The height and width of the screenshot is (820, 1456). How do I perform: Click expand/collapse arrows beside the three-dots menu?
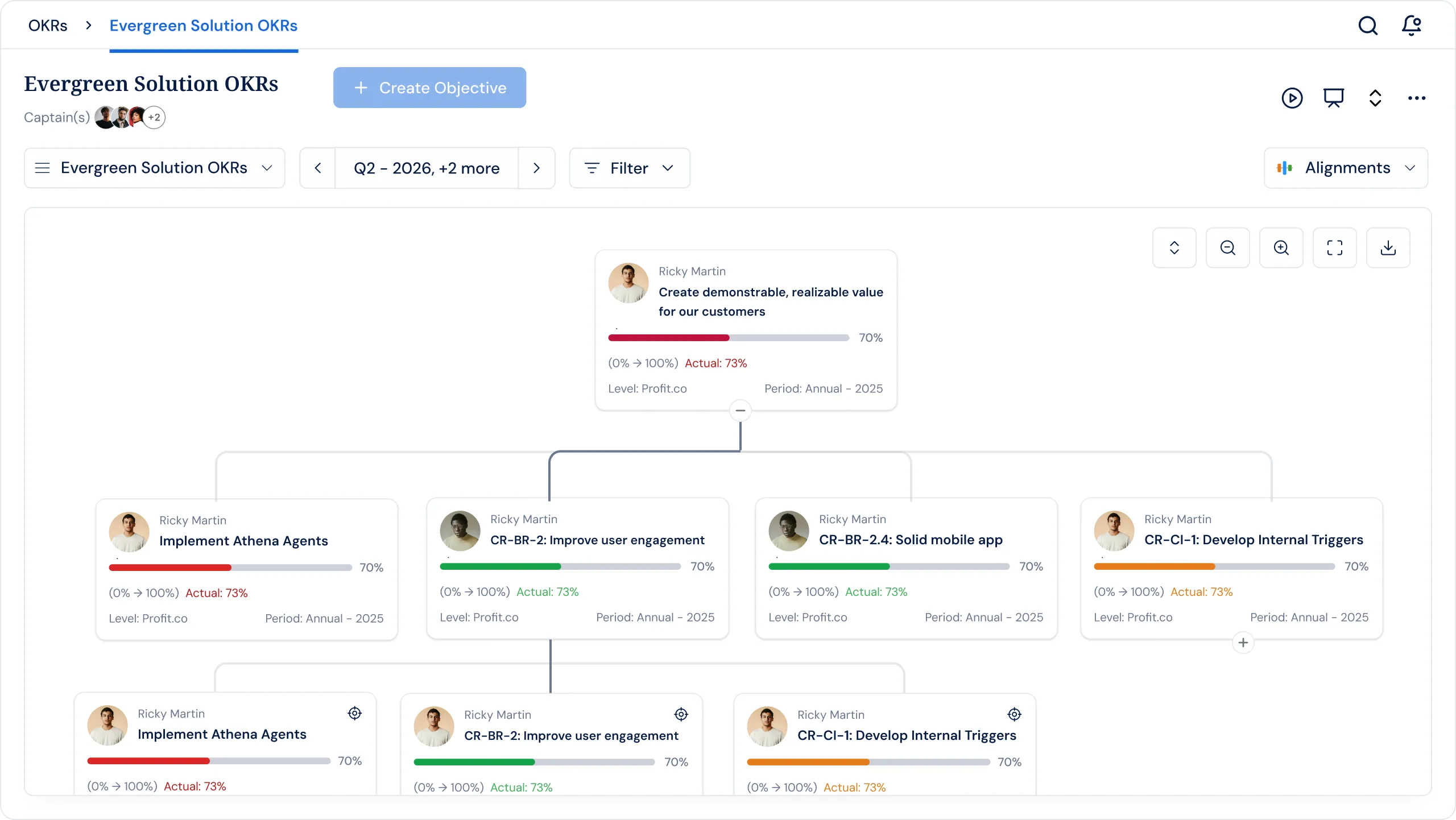[1375, 98]
